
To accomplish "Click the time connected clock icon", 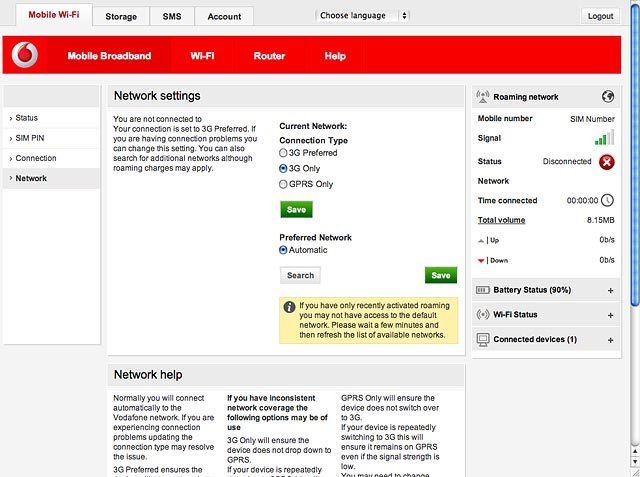I will tap(607, 200).
